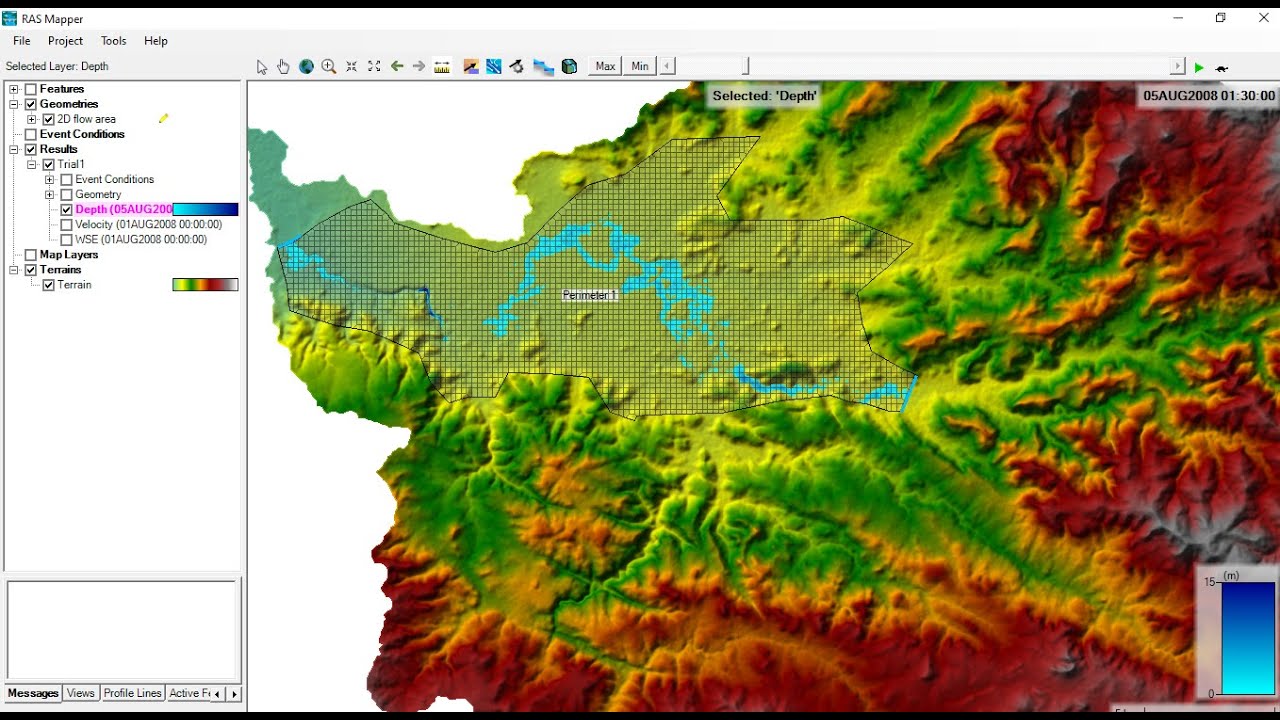1280x720 pixels.
Task: Open the gear animation settings icon
Action: coord(517,67)
